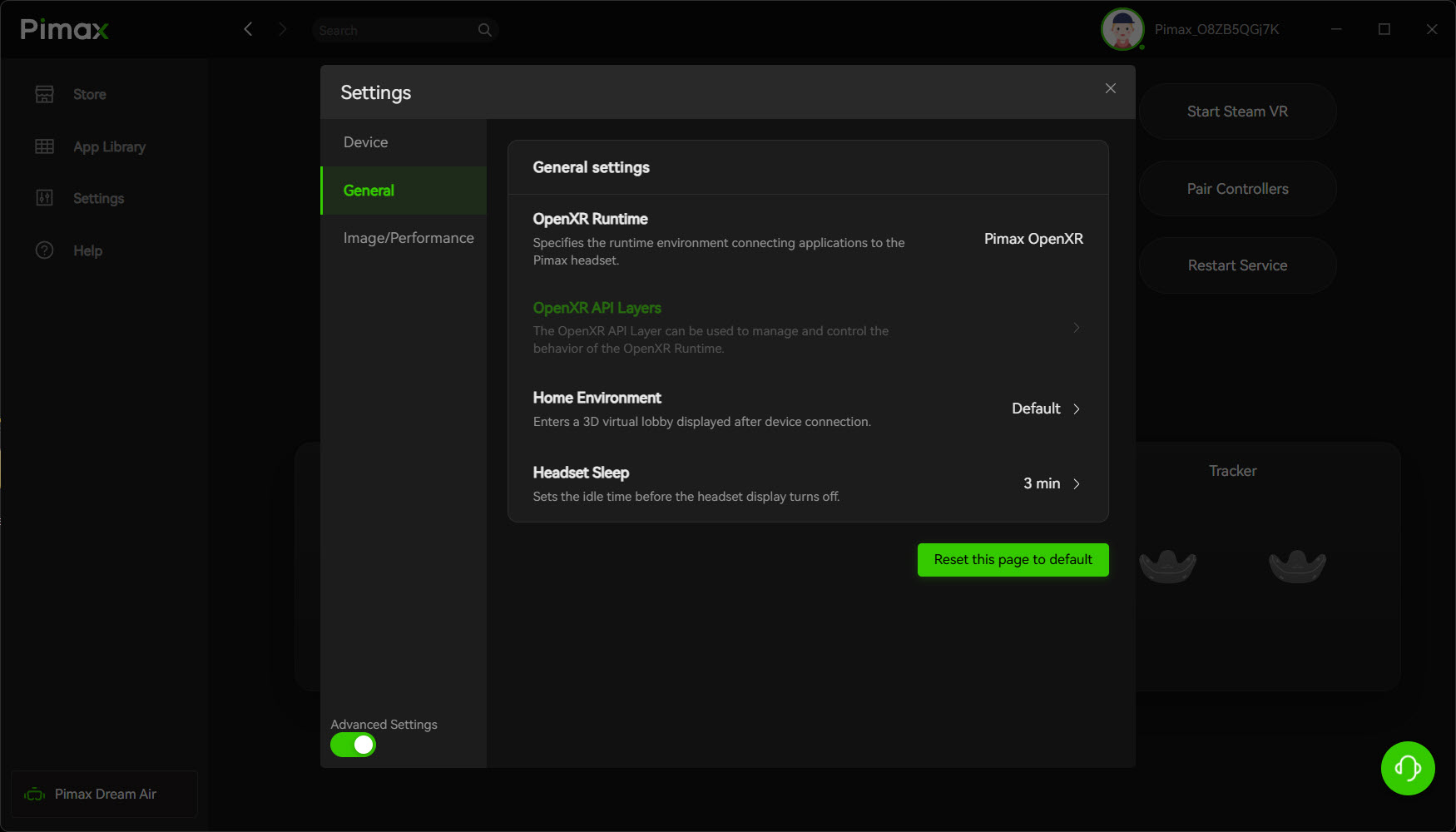The height and width of the screenshot is (832, 1456).
Task: Open Store in the sidebar
Action: (x=89, y=95)
